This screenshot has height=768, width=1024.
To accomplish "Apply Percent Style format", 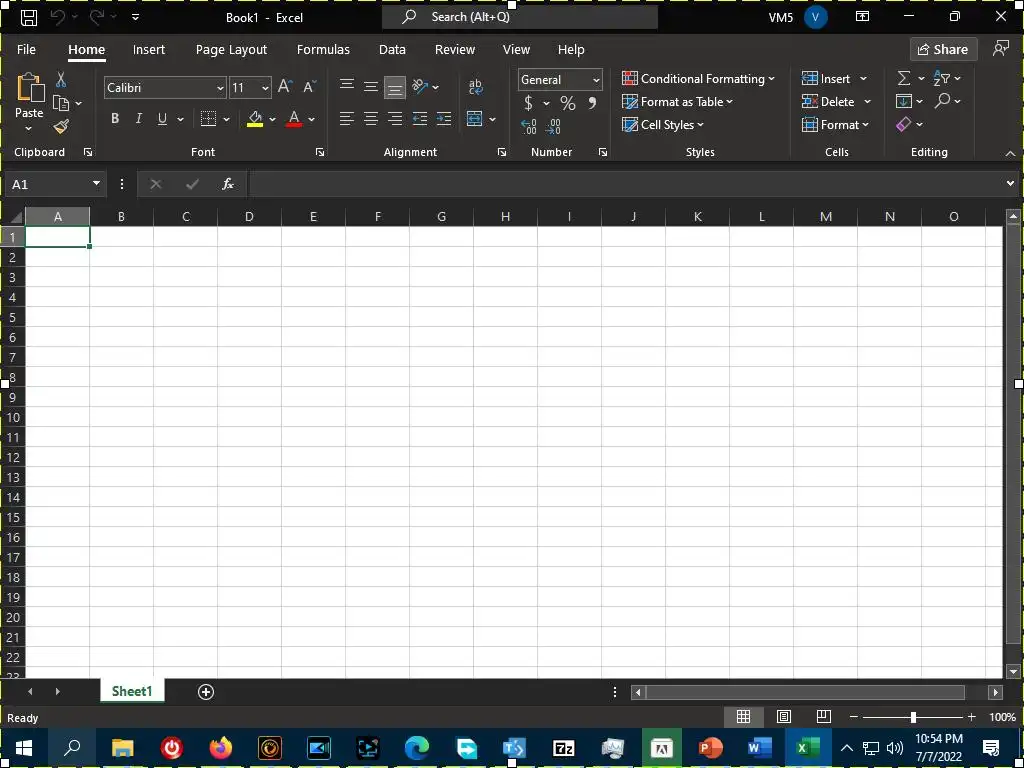I will [x=568, y=103].
